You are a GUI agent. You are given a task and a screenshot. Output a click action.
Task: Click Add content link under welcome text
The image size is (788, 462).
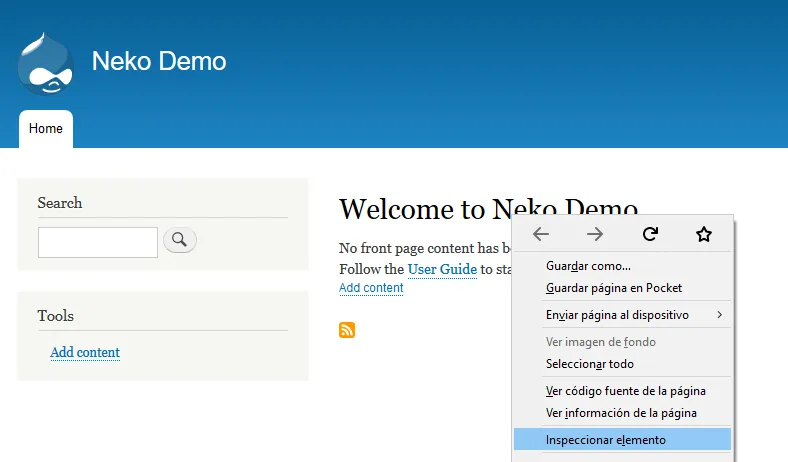[x=371, y=288]
